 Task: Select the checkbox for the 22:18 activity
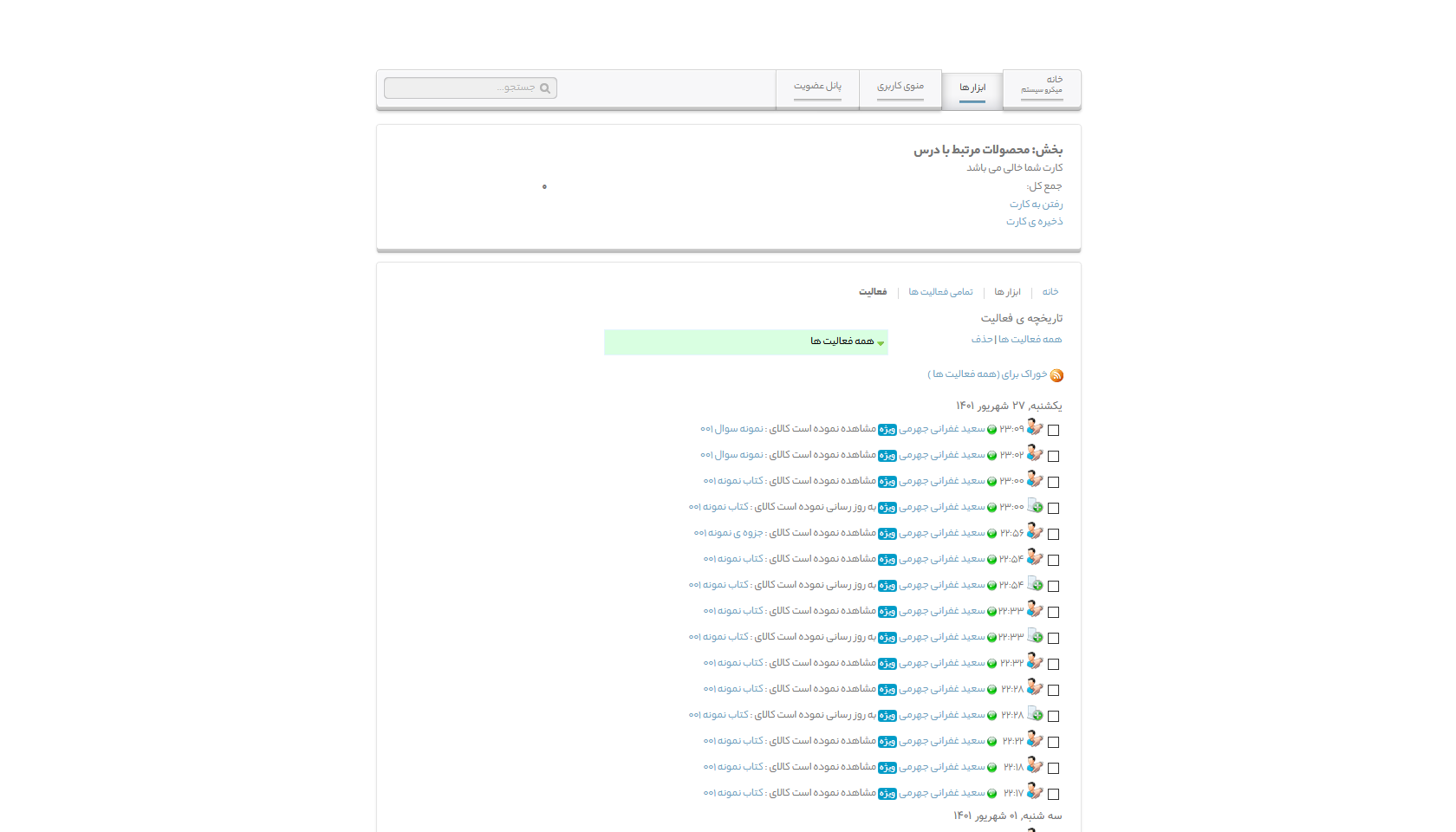tap(1053, 768)
